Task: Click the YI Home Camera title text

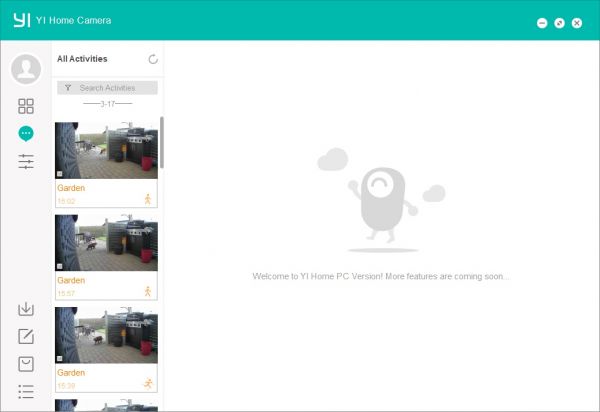Action: (x=73, y=20)
